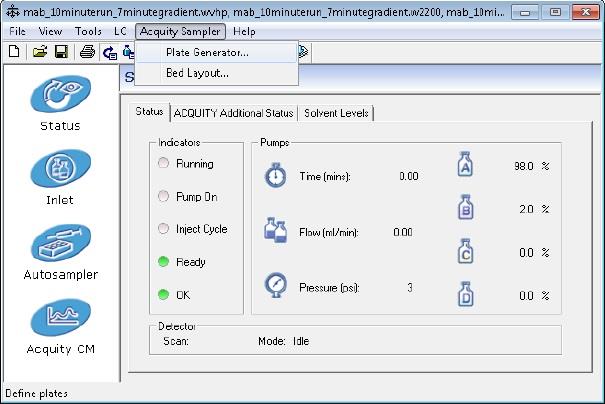Choose Plate Generator... from the menu
Image resolution: width=605 pixels, height=404 pixels.
[x=216, y=52]
